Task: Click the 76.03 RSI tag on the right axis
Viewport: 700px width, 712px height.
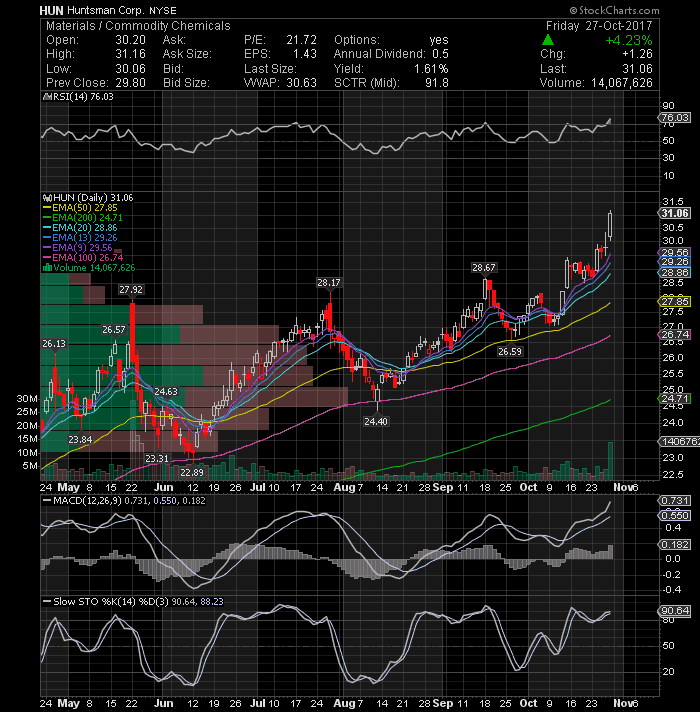Action: point(675,118)
